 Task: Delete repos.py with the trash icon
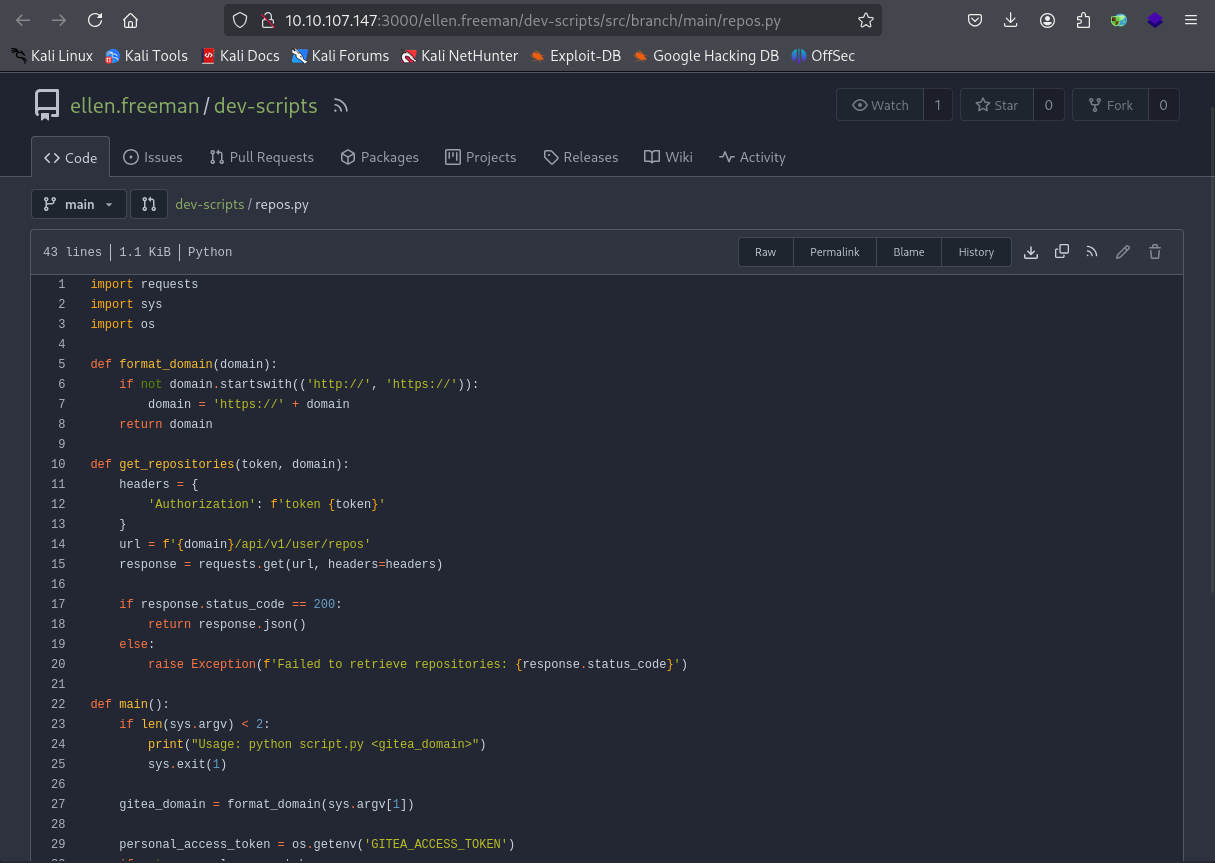[1155, 252]
